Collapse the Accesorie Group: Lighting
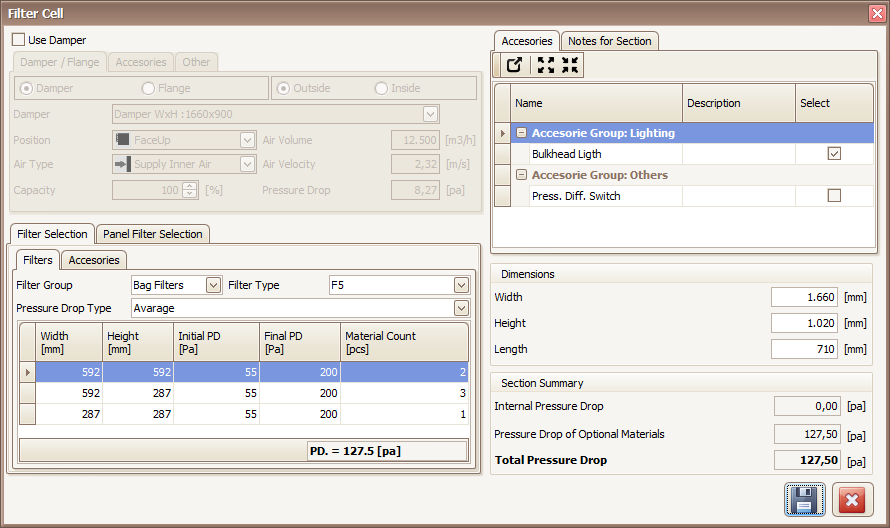The height and width of the screenshot is (528, 890). (522, 133)
